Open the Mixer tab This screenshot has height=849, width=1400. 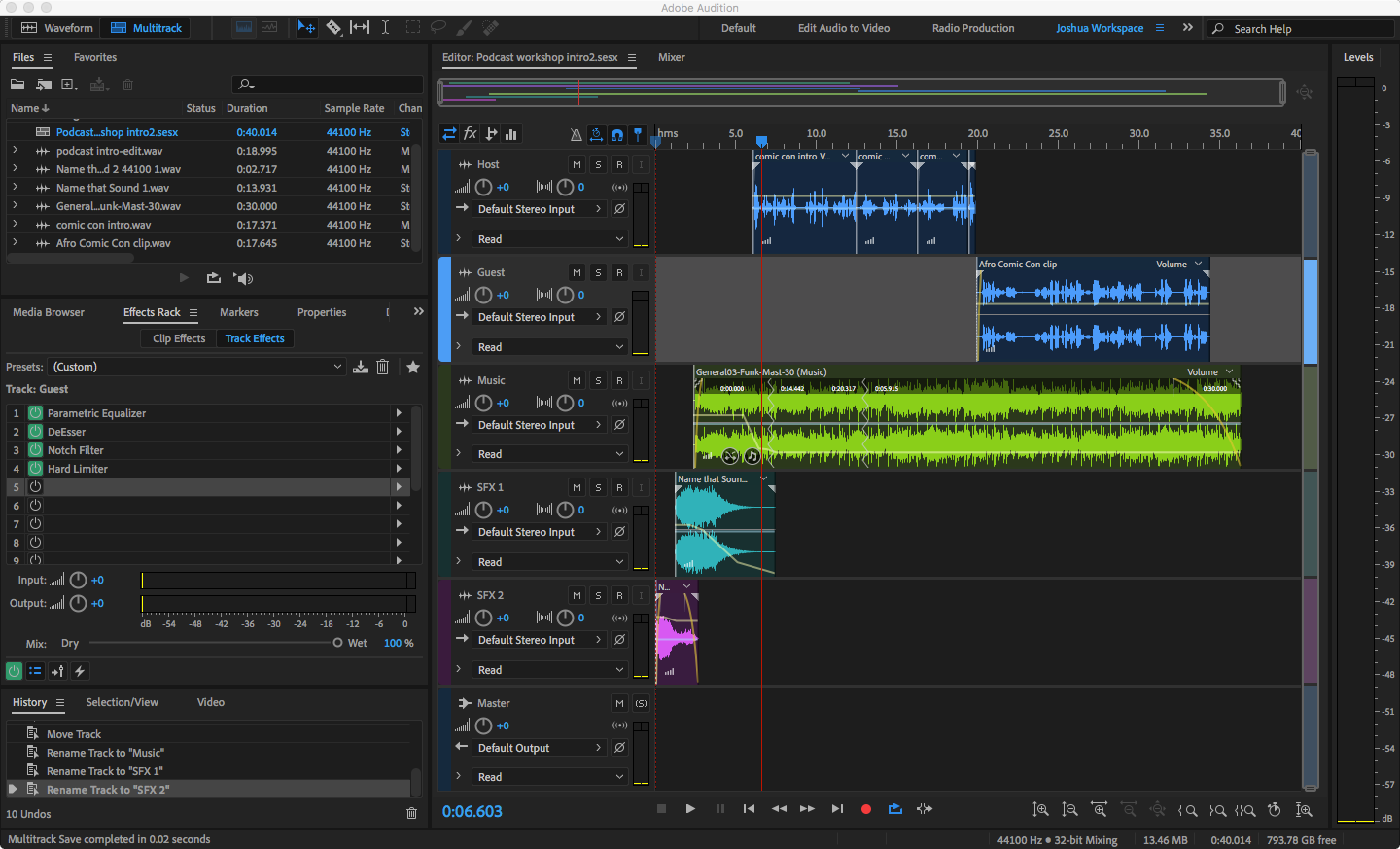coord(671,57)
